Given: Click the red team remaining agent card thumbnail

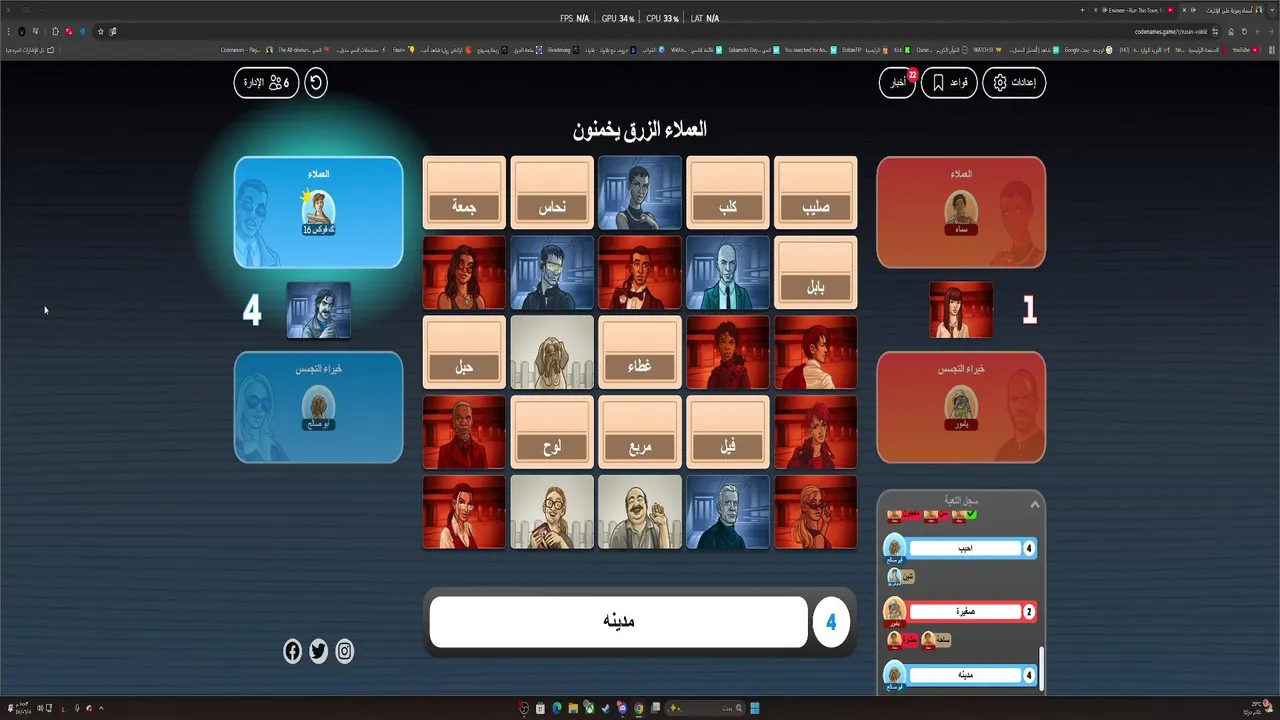Looking at the screenshot, I should 961,310.
